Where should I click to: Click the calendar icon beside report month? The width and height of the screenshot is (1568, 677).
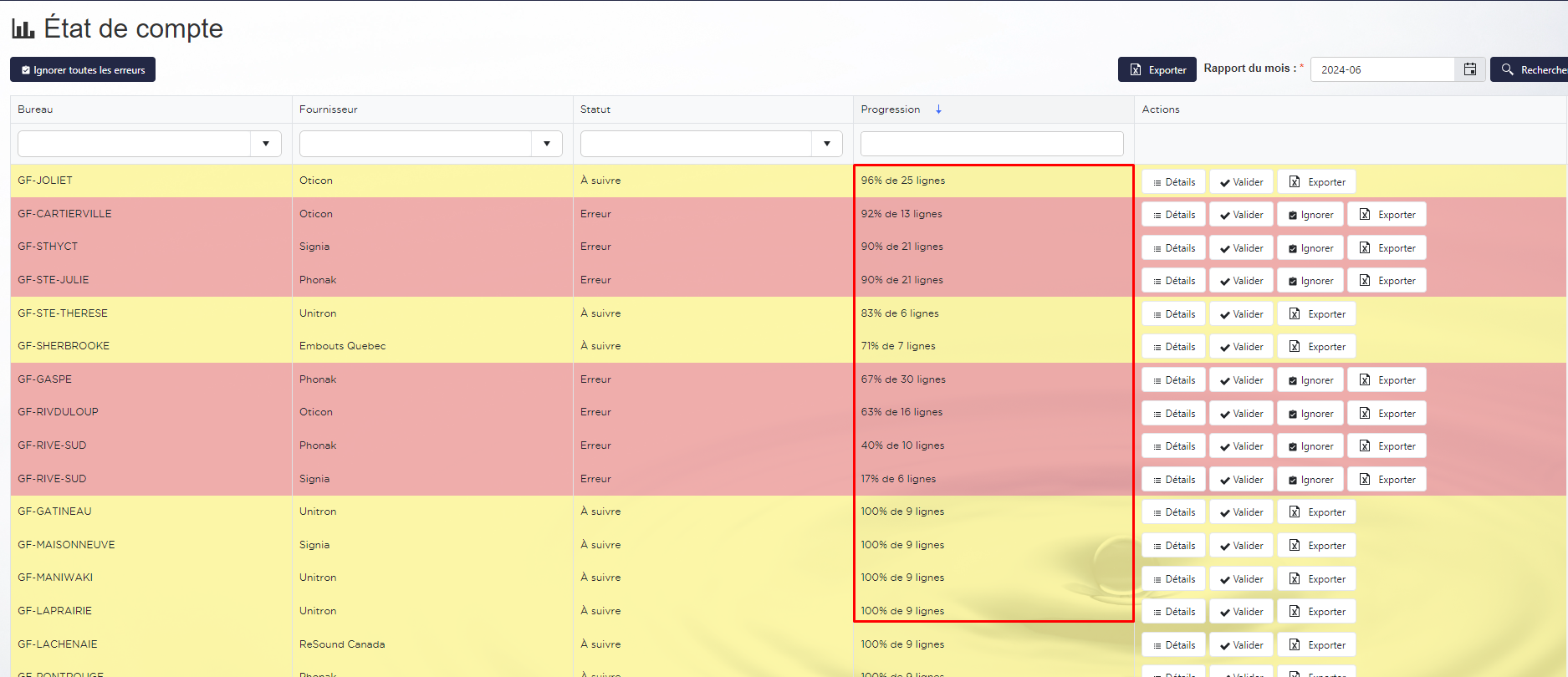[x=1469, y=69]
